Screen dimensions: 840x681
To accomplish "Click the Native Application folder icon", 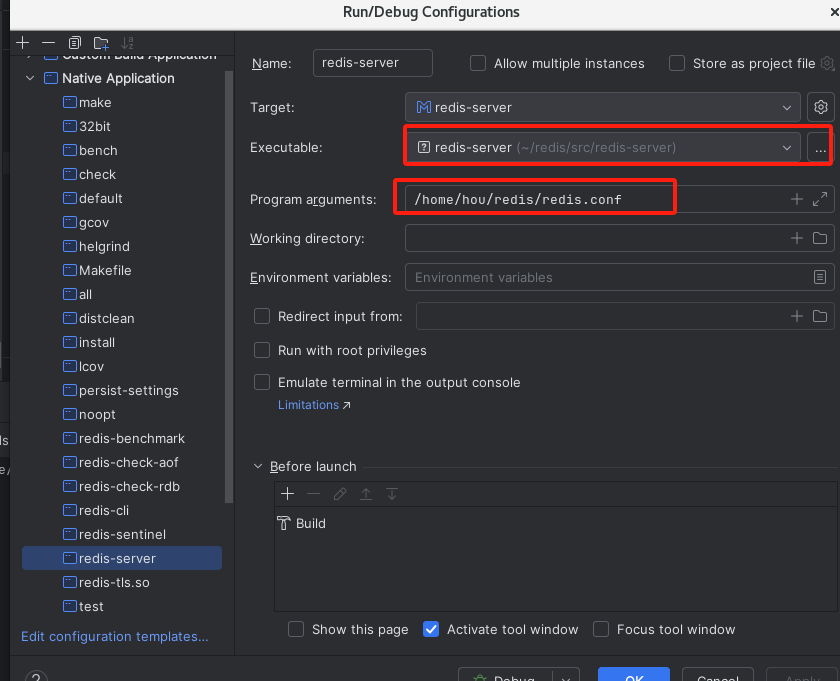I will 51,78.
